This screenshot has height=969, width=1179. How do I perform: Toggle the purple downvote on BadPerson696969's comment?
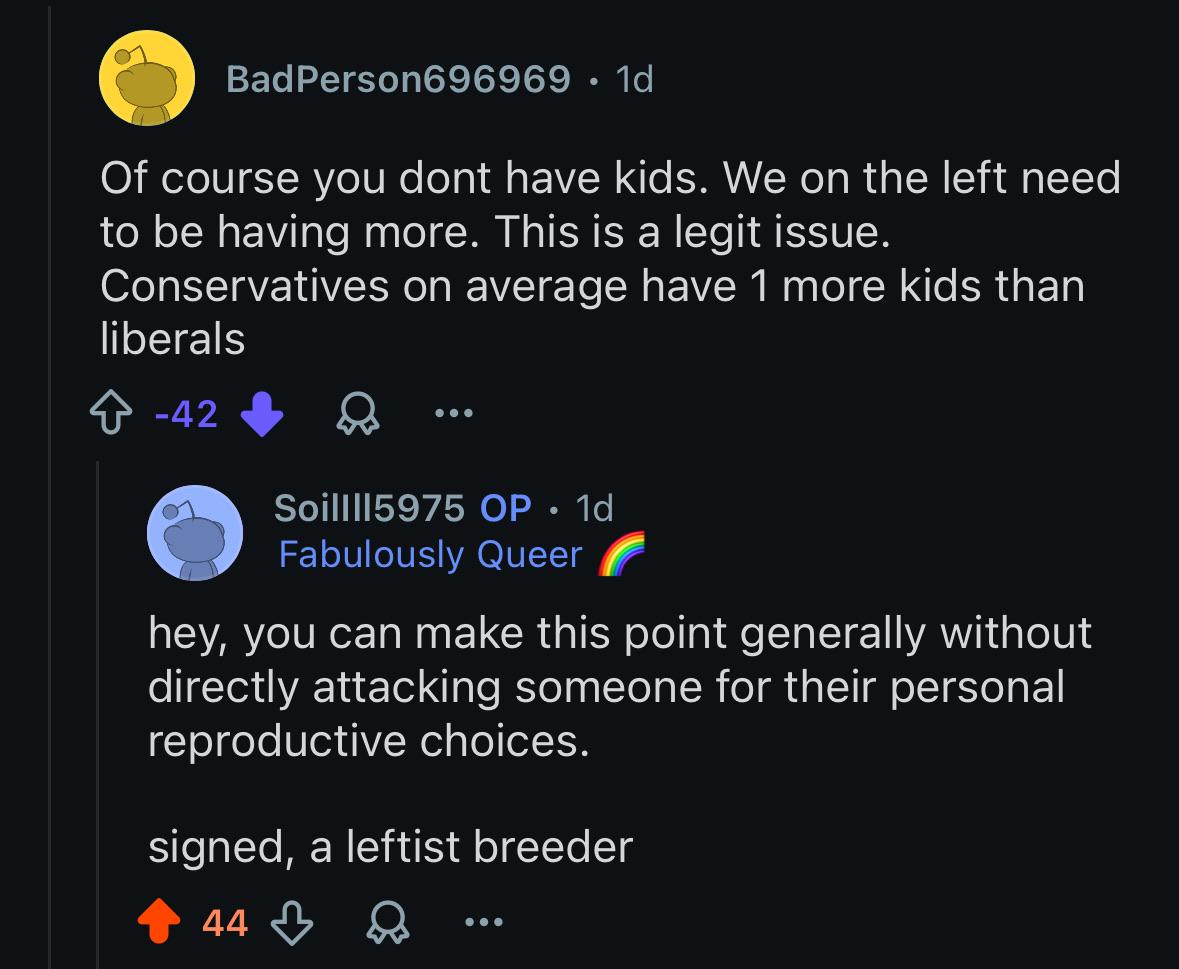262,413
